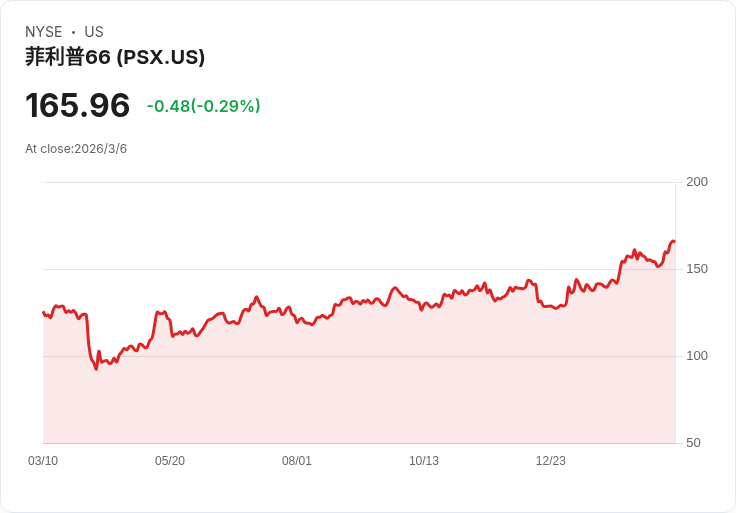This screenshot has width=736, height=513.
Task: Select the 03/10 date on the x-axis
Action: (43, 461)
